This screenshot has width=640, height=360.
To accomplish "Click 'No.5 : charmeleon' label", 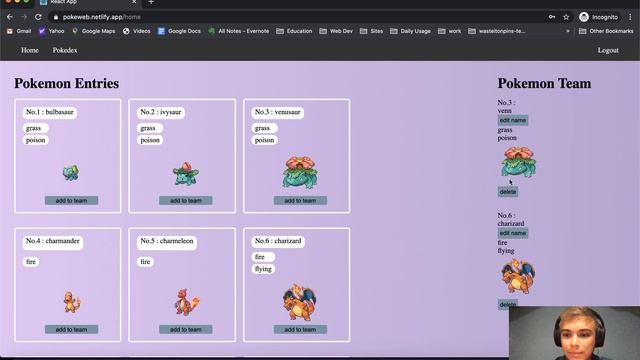I will coord(167,241).
